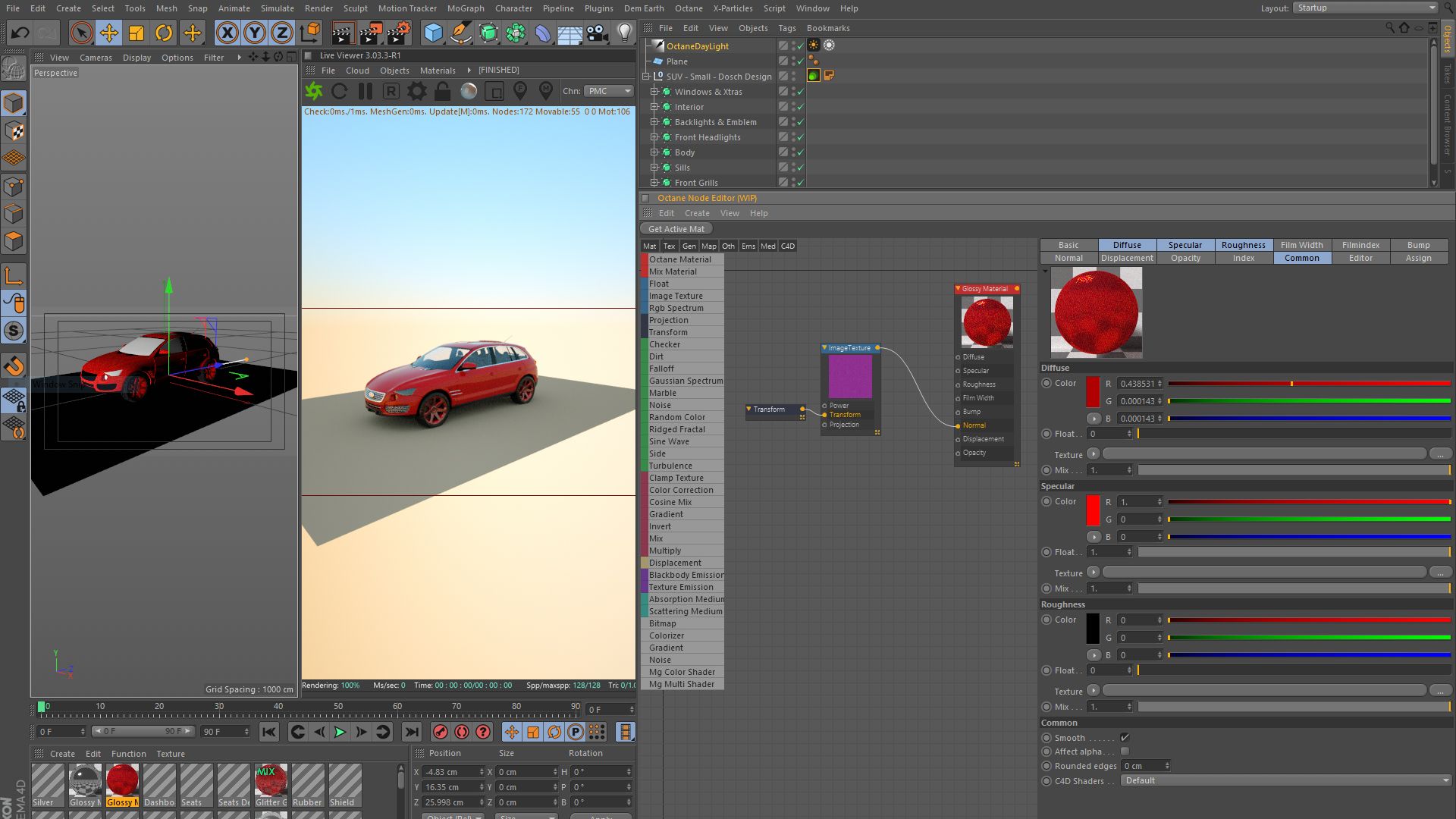The width and height of the screenshot is (1456, 819).
Task: Click the Undo arrow icon
Action: pos(20,33)
